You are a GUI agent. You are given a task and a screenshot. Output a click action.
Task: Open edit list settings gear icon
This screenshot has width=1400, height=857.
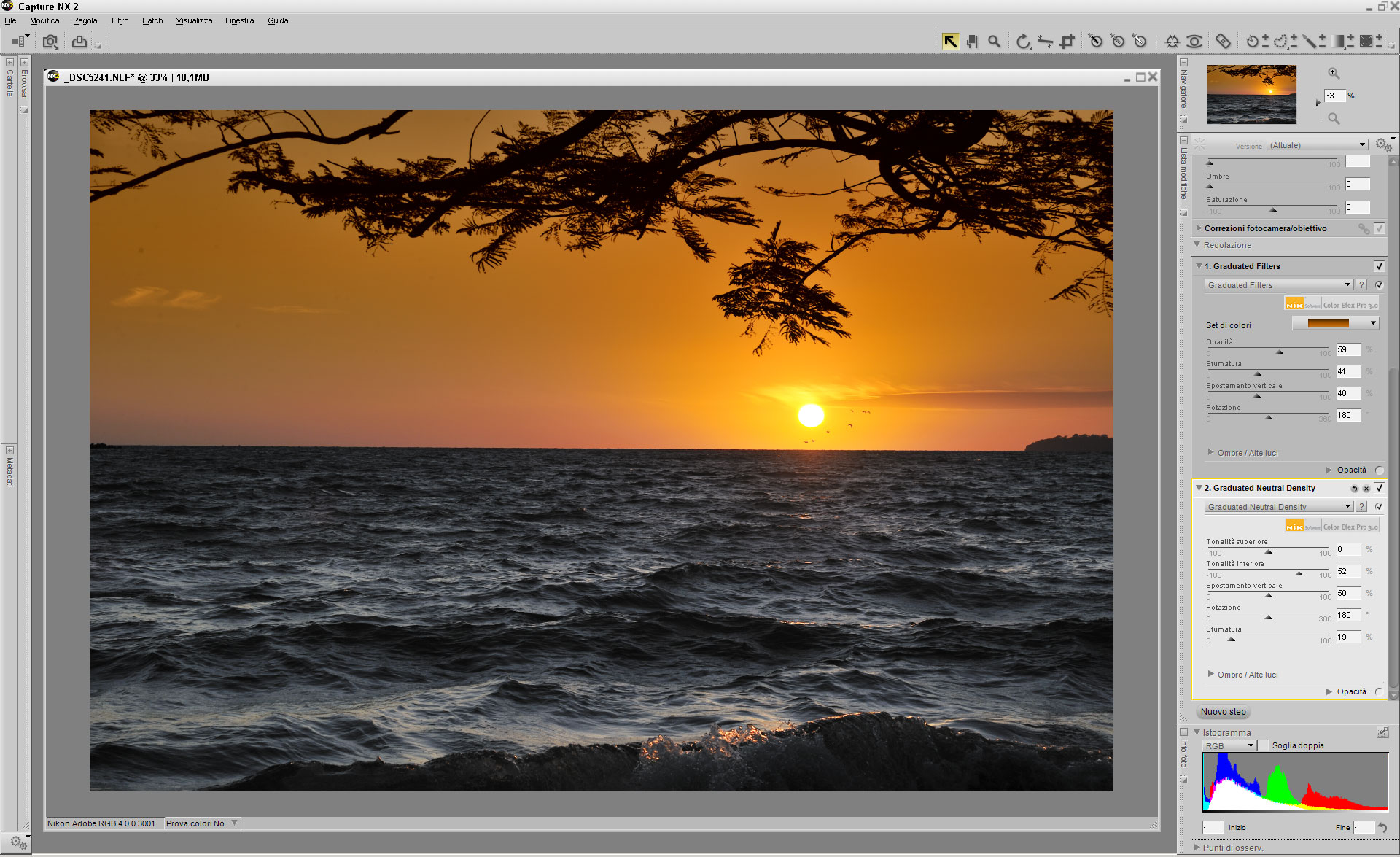point(1383,144)
